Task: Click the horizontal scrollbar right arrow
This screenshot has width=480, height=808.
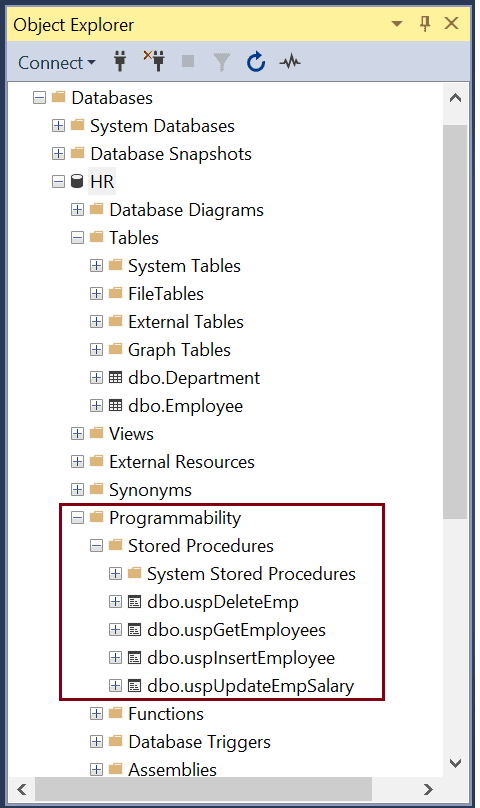Action: pos(428,789)
